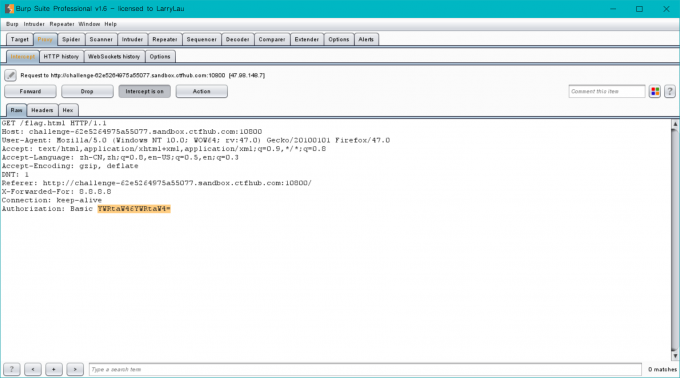This screenshot has width=680, height=378.
Task: Open the Action dropdown button
Action: coord(202,91)
